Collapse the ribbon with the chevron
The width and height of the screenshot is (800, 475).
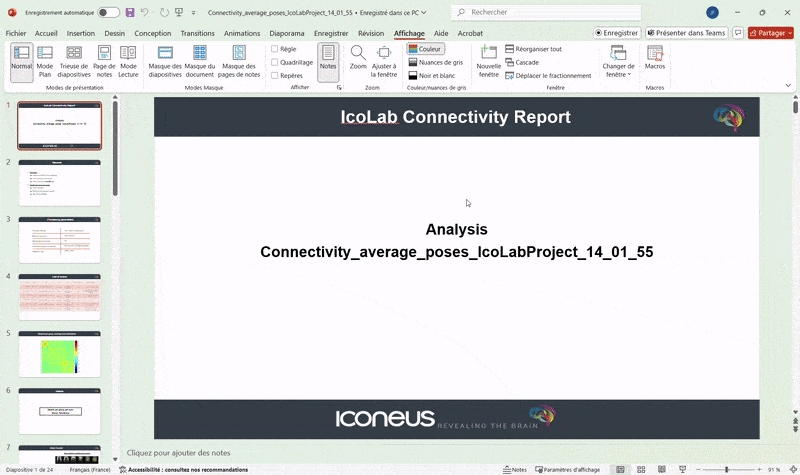pos(788,85)
